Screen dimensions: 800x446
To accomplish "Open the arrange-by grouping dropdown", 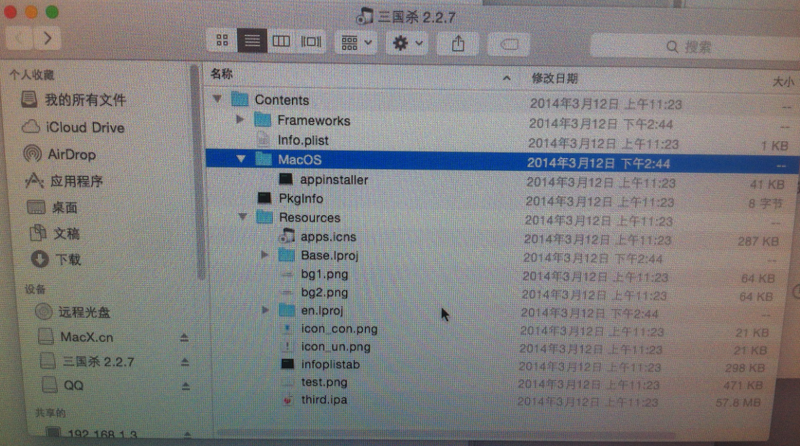I will pos(356,43).
